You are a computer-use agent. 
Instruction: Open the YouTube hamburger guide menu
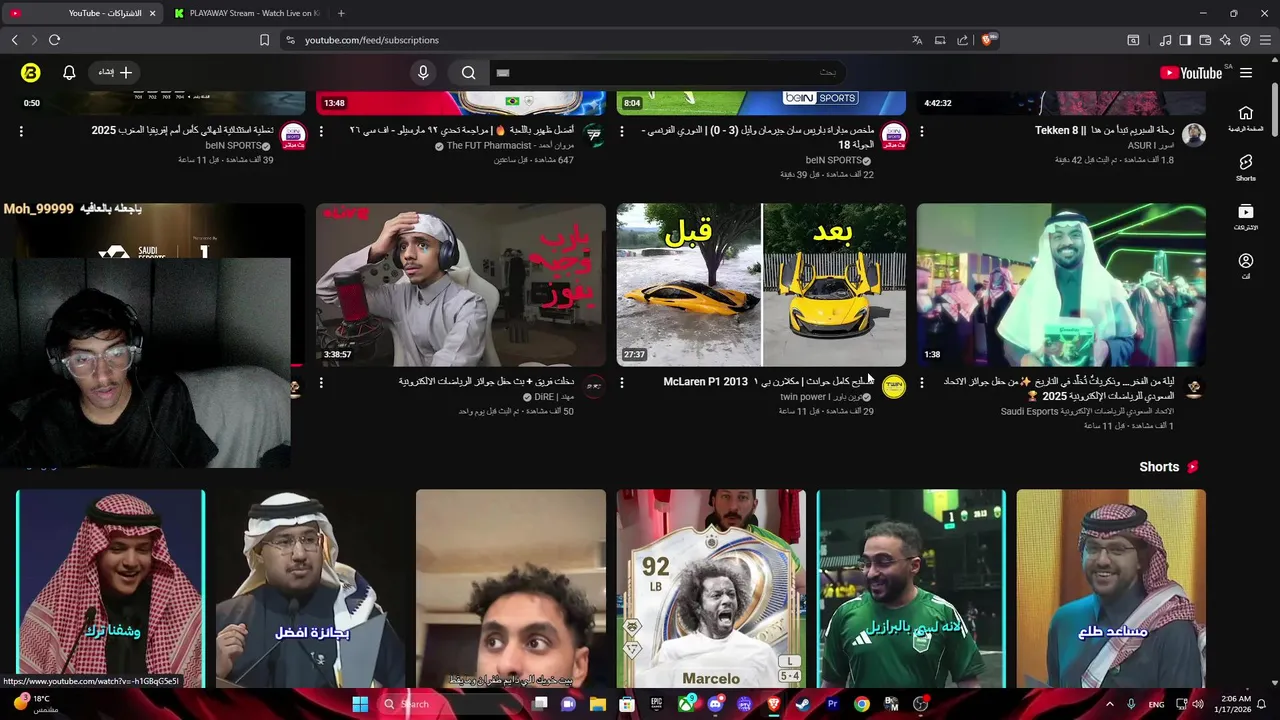point(1246,72)
